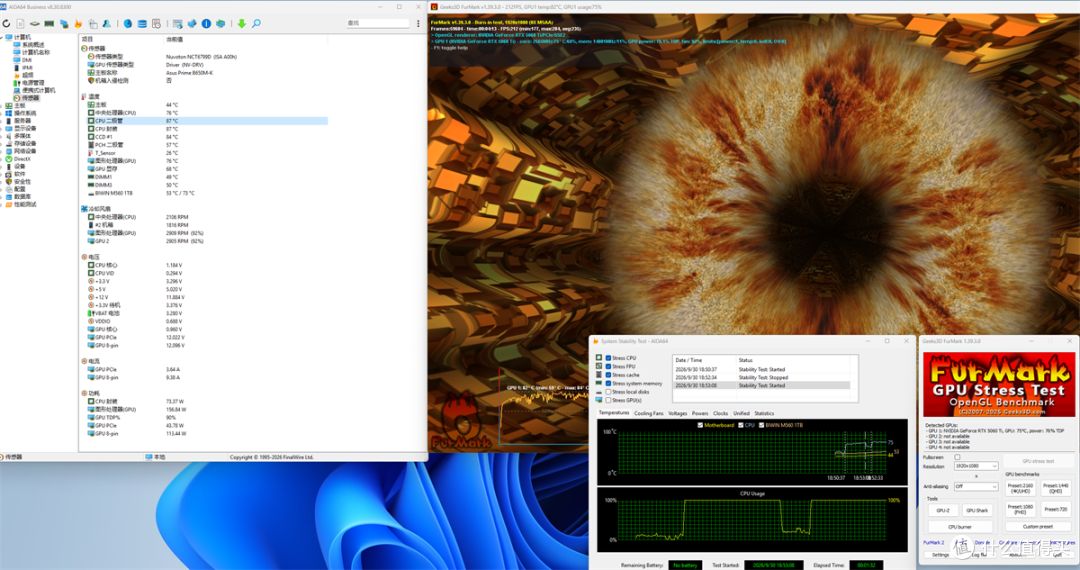Switch to the Clocks tab

point(720,413)
